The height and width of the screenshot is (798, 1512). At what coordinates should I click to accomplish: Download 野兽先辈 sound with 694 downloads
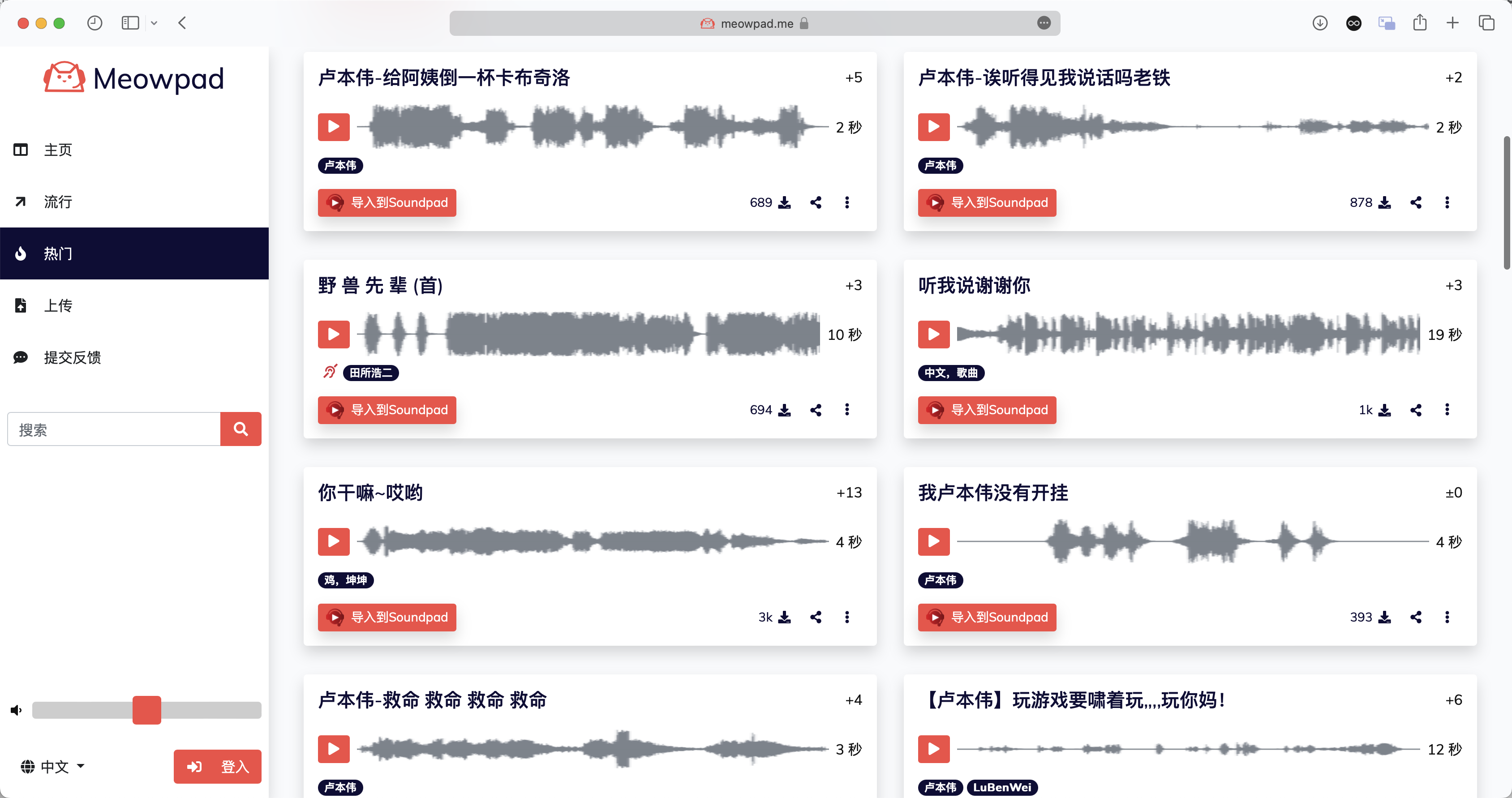coord(784,410)
